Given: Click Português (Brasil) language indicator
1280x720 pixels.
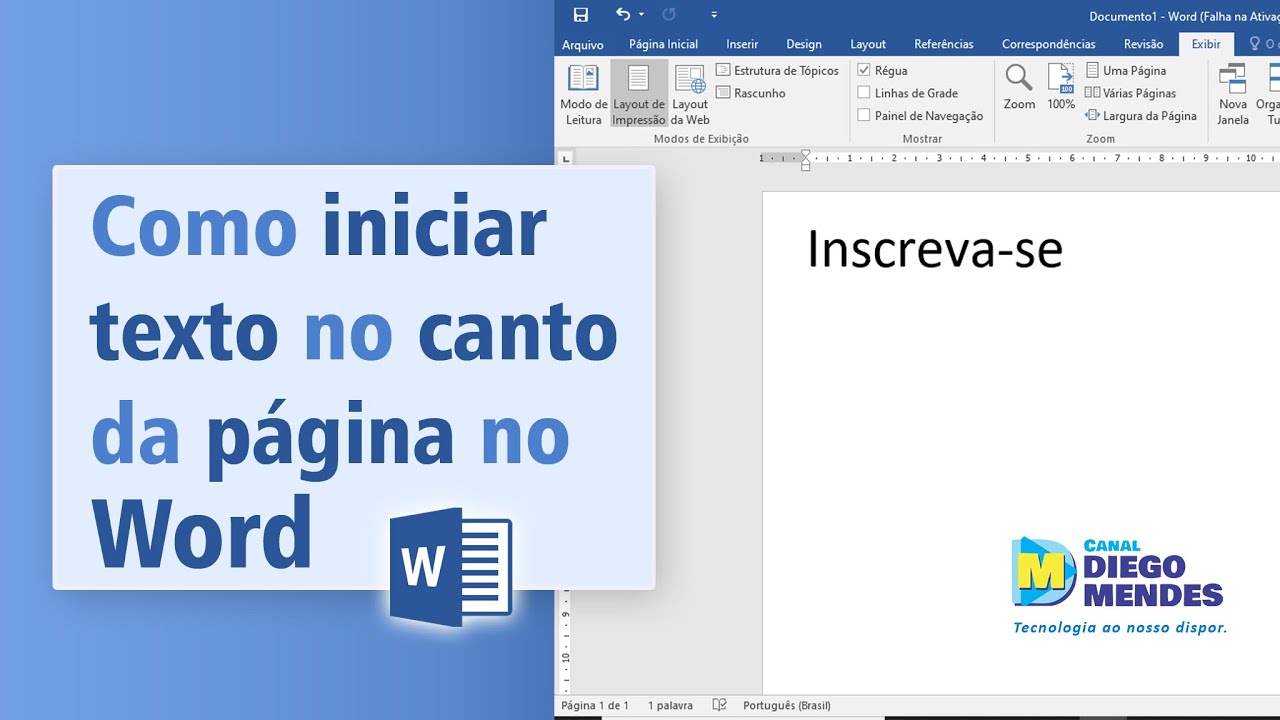Looking at the screenshot, I should pyautogui.click(x=786, y=705).
